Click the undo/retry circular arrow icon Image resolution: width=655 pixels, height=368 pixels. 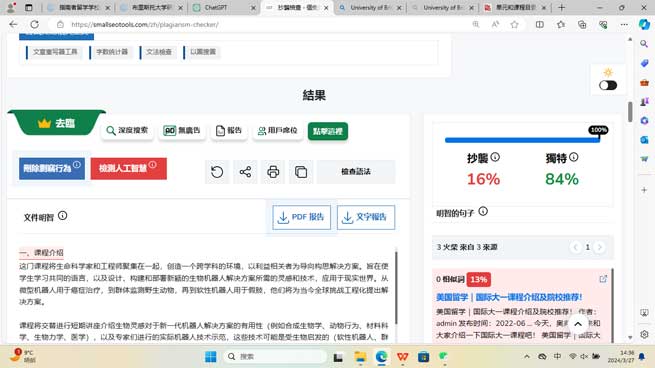coord(217,172)
